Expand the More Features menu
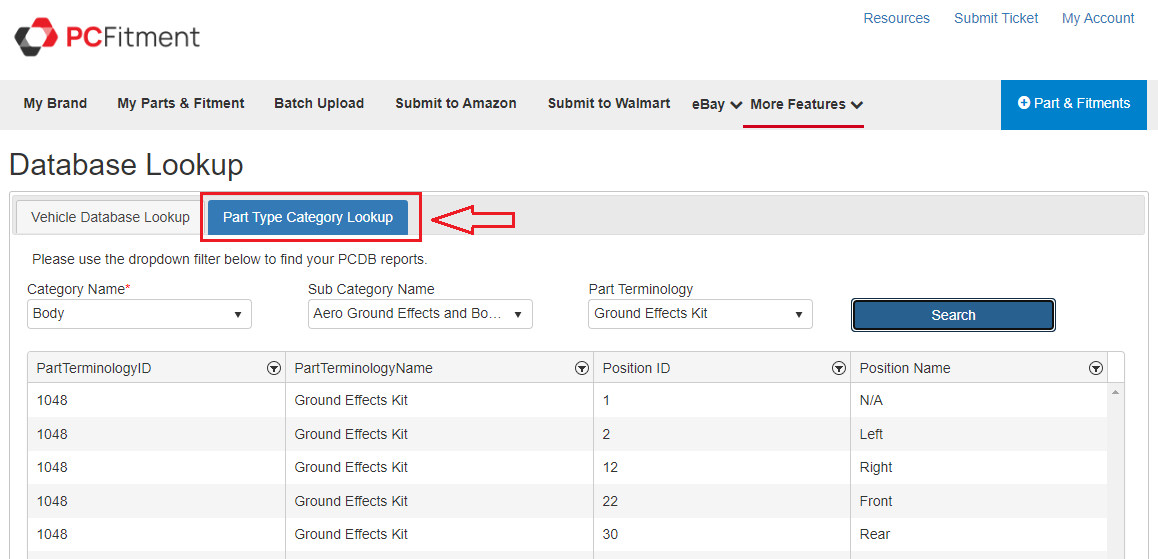Viewport: 1158px width, 559px height. coord(805,104)
